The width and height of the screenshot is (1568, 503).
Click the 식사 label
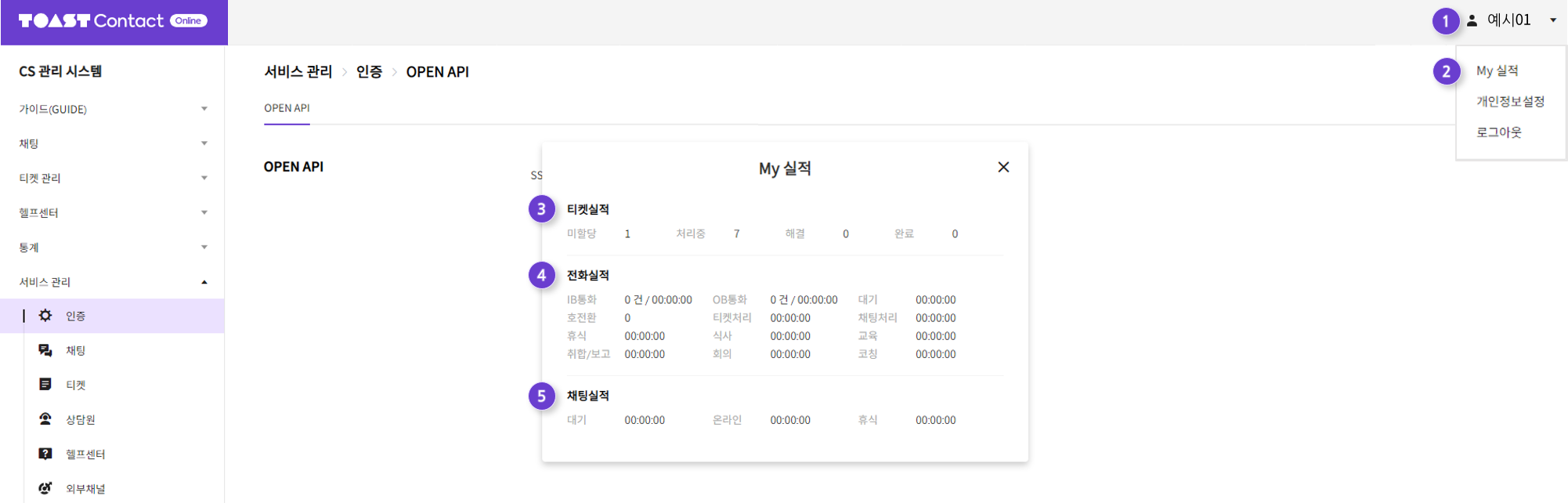722,336
